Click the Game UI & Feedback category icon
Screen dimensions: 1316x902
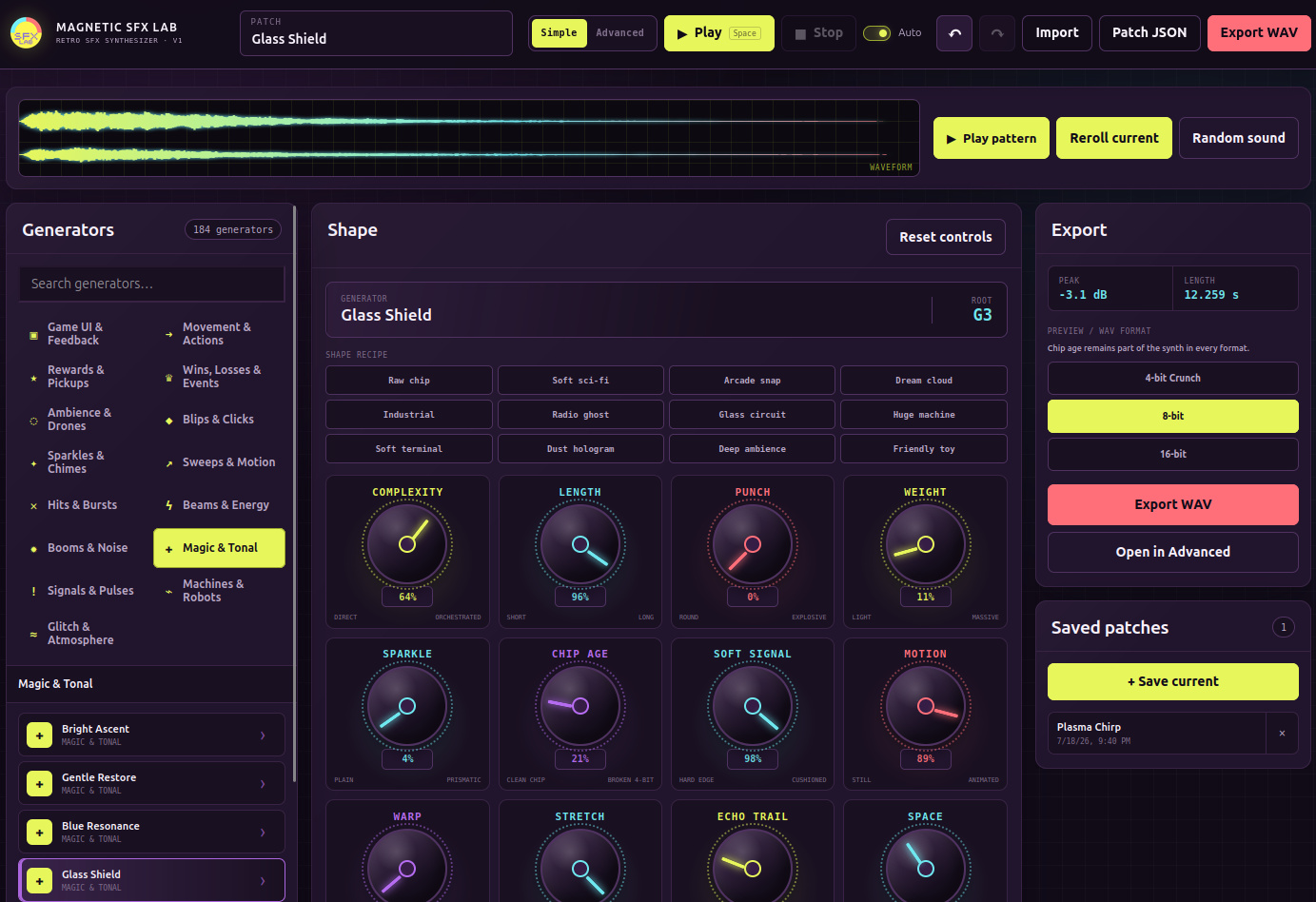point(33,335)
